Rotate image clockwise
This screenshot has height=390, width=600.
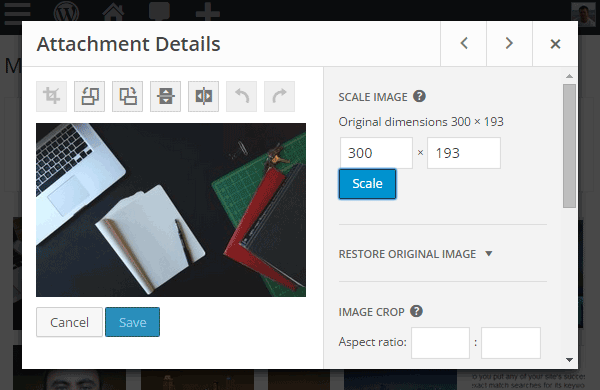point(127,96)
